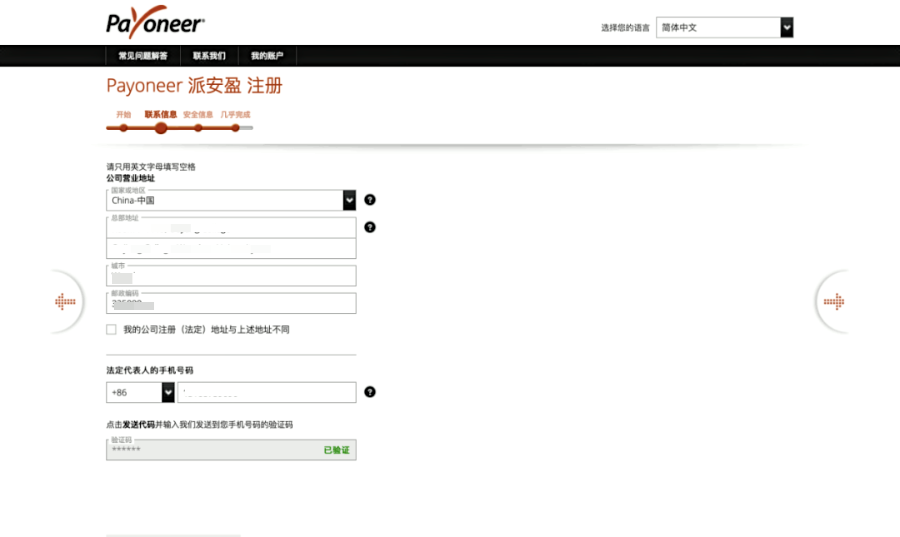Open 我的账户 from the top navigation
The height and width of the screenshot is (537, 900).
click(x=267, y=56)
